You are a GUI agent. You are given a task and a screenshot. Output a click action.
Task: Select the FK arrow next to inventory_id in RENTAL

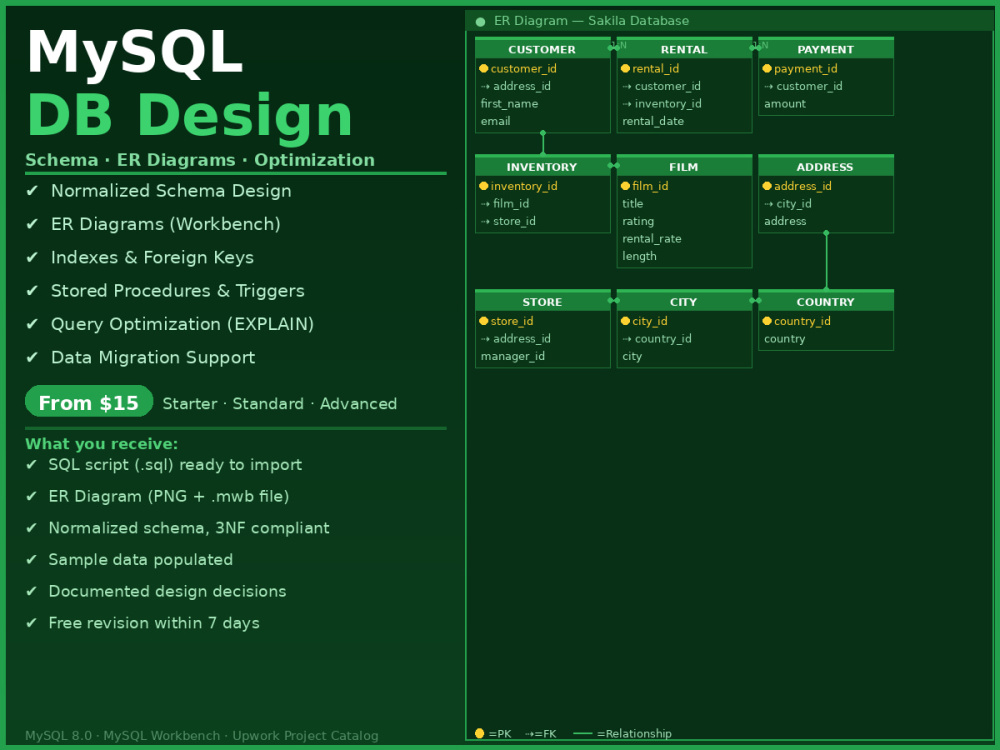[627, 104]
